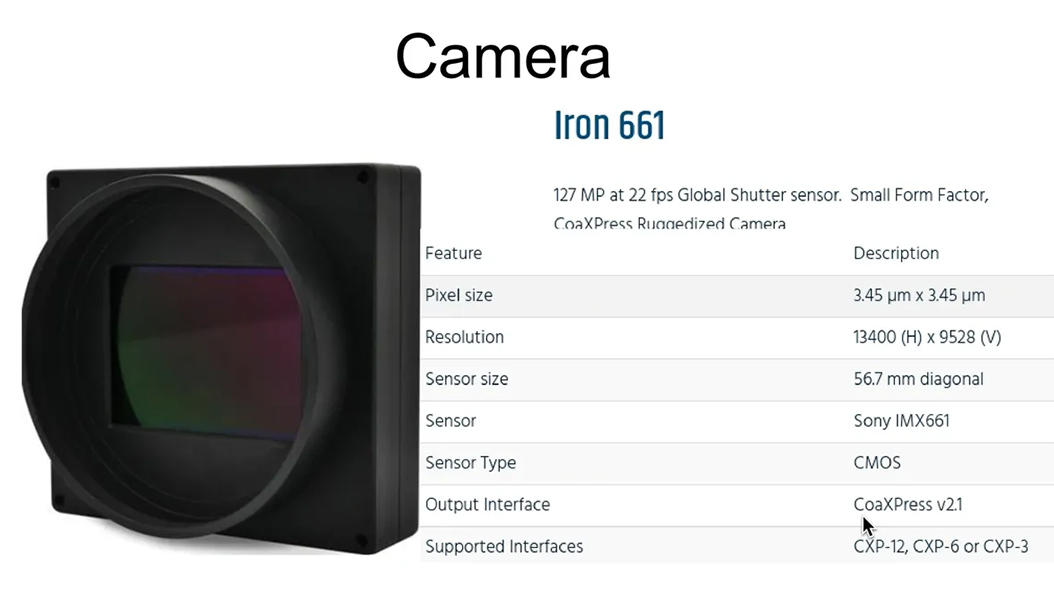Click the CXP-12, CXP-6 or CXP-3 value
This screenshot has width=1054, height=592.
click(940, 547)
